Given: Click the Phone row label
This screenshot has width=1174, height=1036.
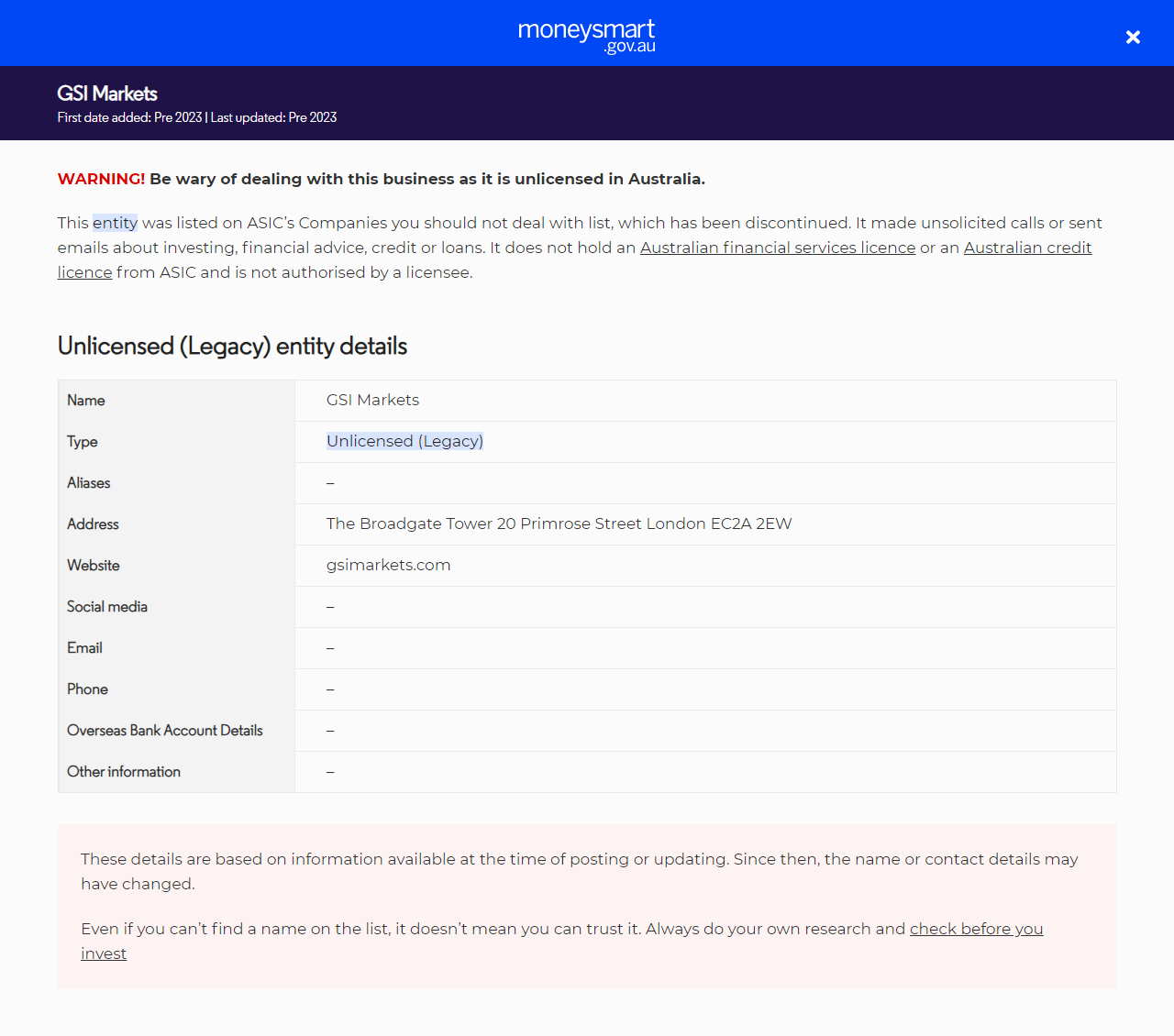Looking at the screenshot, I should (x=87, y=689).
